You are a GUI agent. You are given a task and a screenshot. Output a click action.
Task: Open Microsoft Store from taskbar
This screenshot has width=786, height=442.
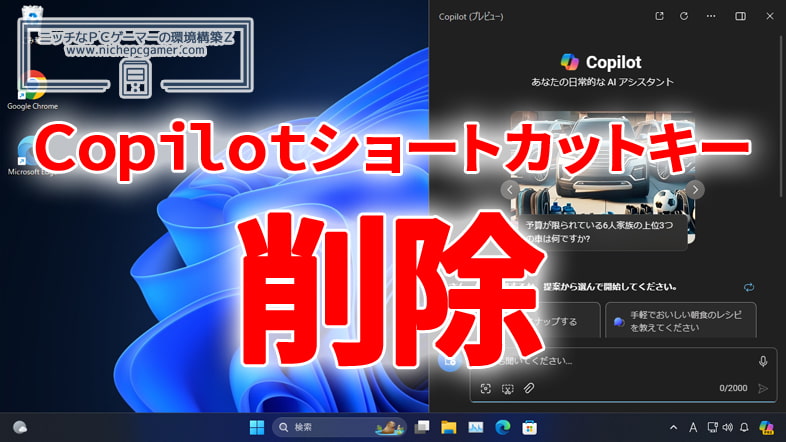tap(529, 427)
